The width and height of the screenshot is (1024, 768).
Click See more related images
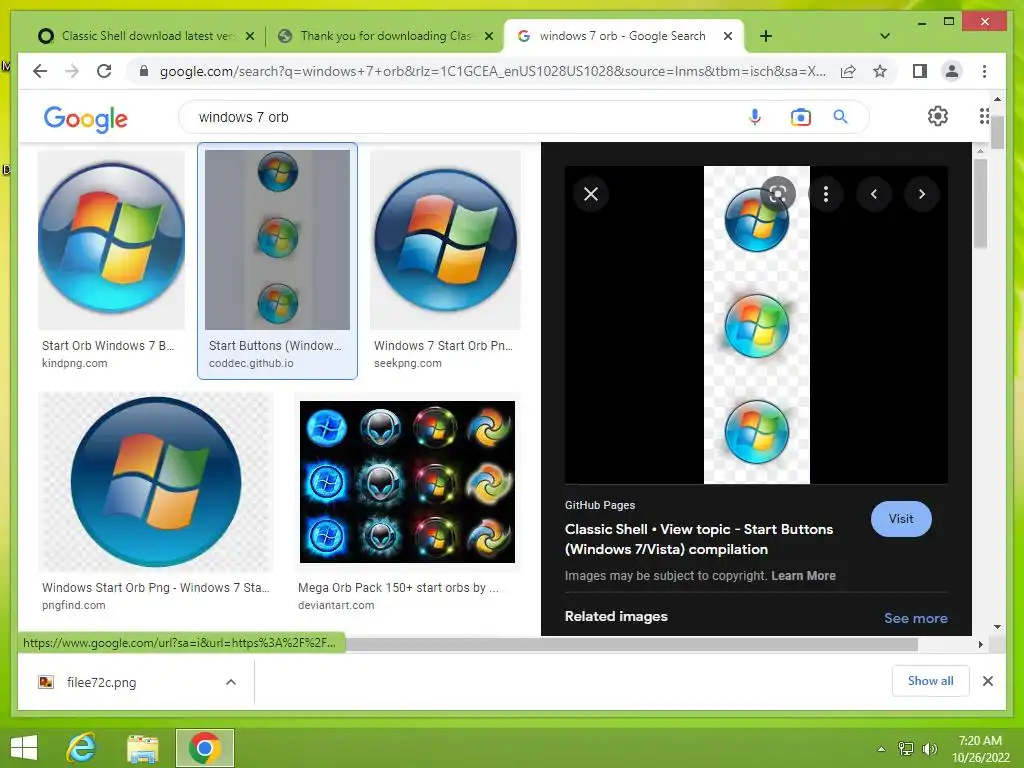pos(916,618)
